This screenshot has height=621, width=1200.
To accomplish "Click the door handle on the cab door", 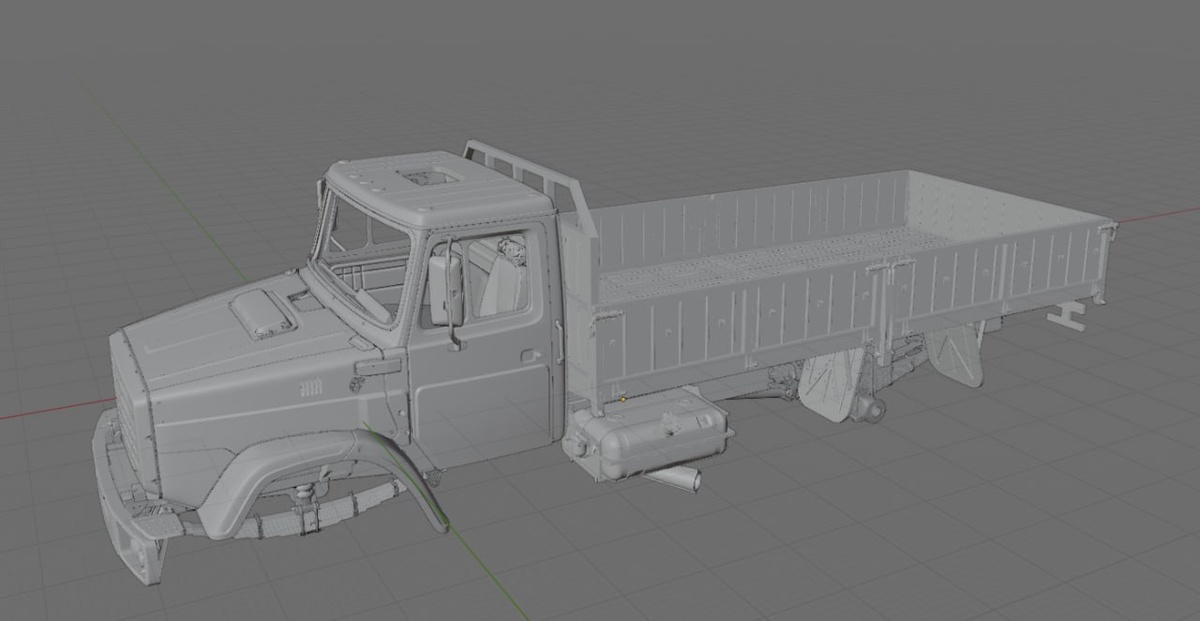I will [x=531, y=354].
